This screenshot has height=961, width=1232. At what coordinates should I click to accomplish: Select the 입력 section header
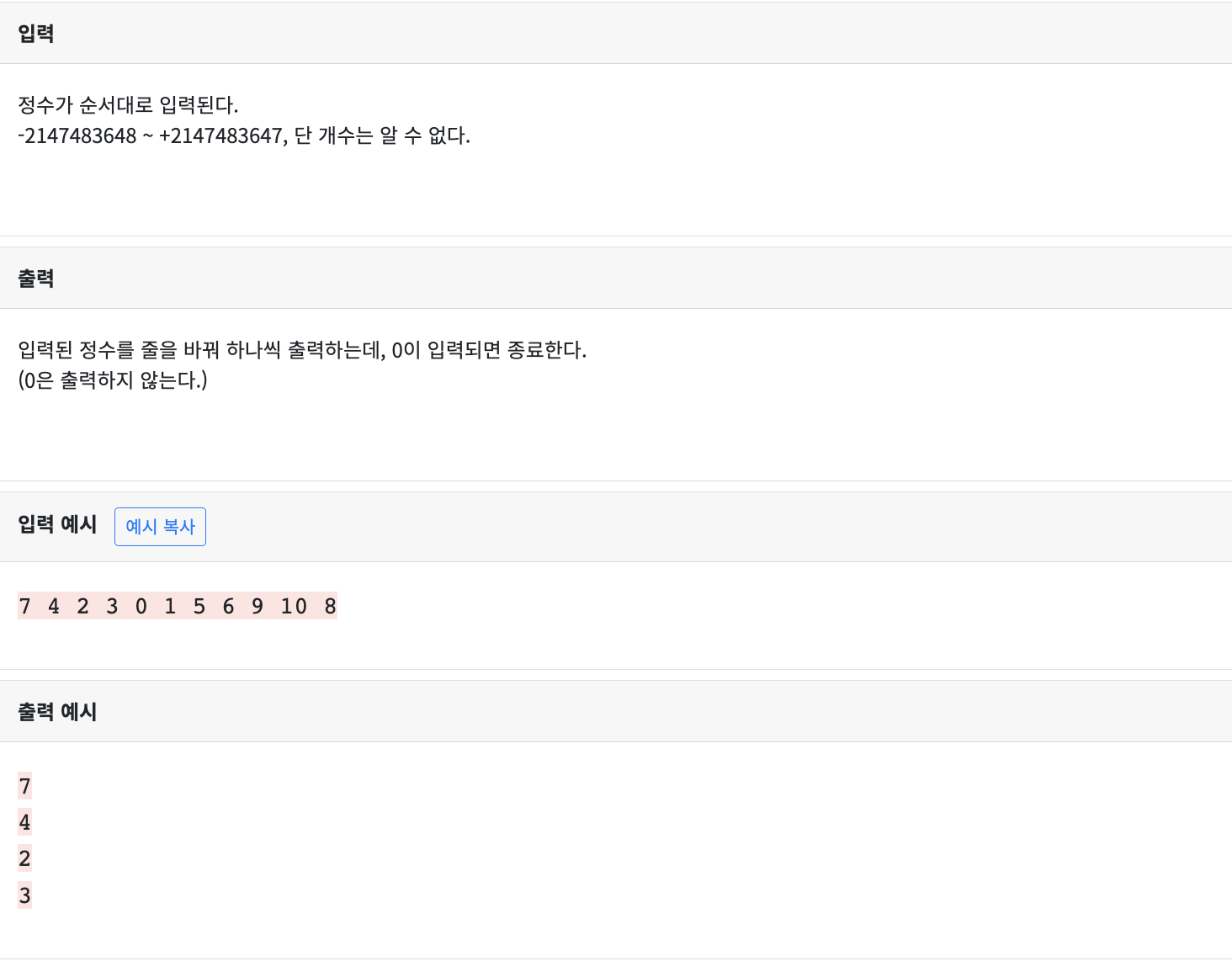coord(35,33)
